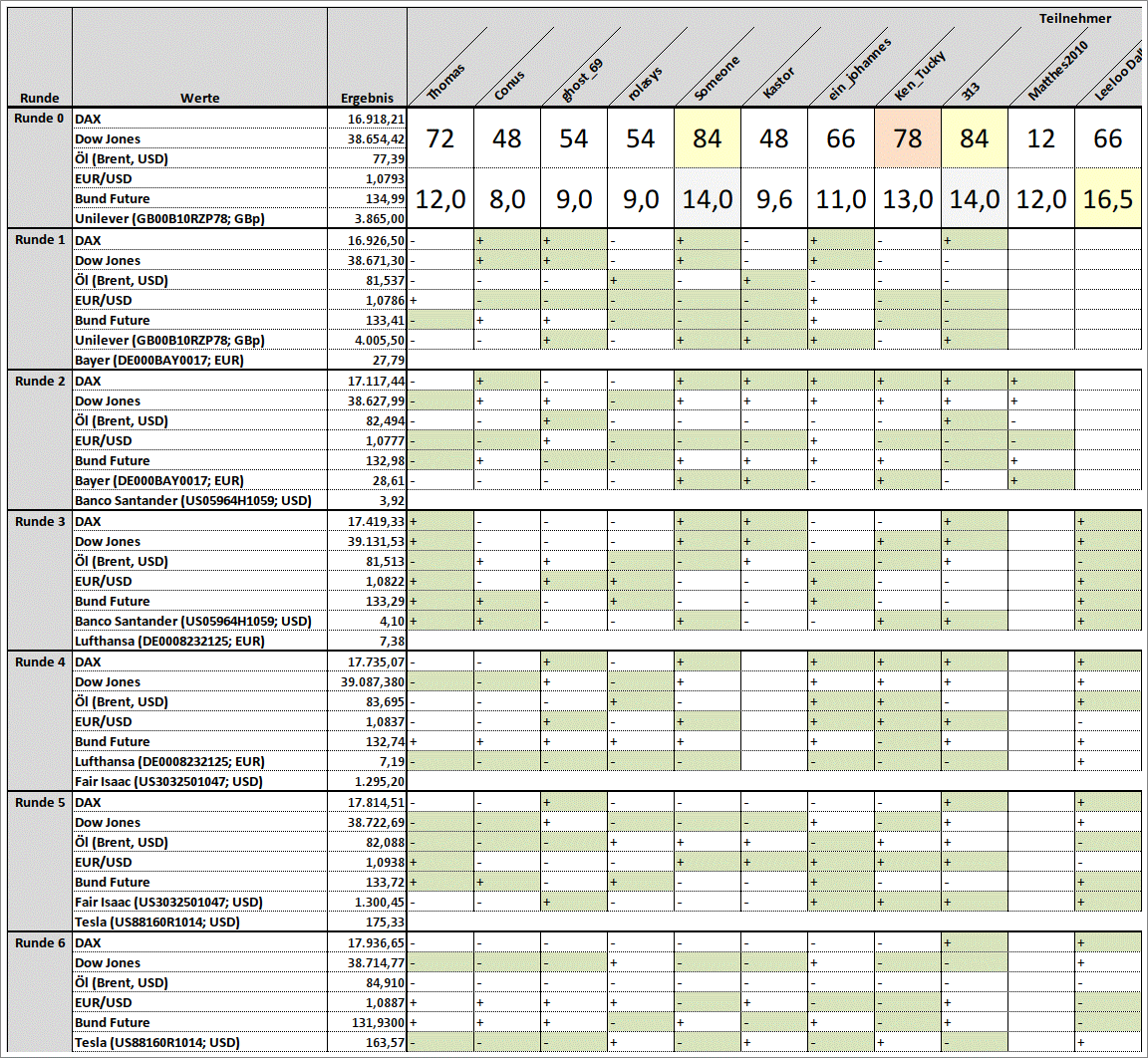This screenshot has height=1058, width=1148.
Task: Click Kastor's 9,6 value cell
Action: 774,198
